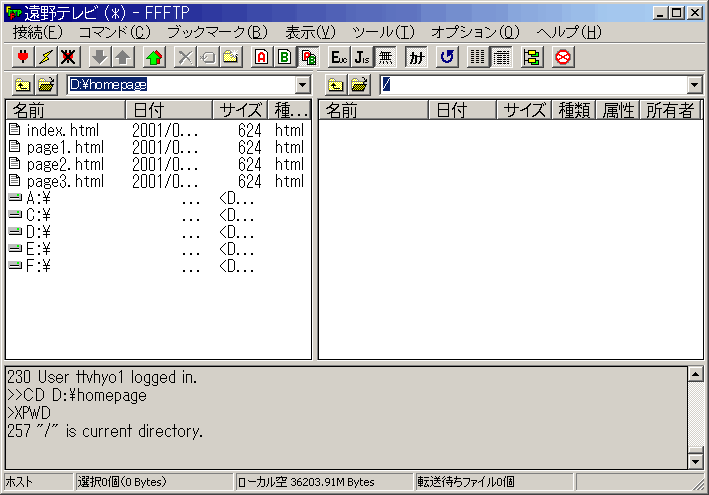The width and height of the screenshot is (709, 495).
Task: Select index.html in local file list
Action: tap(65, 130)
